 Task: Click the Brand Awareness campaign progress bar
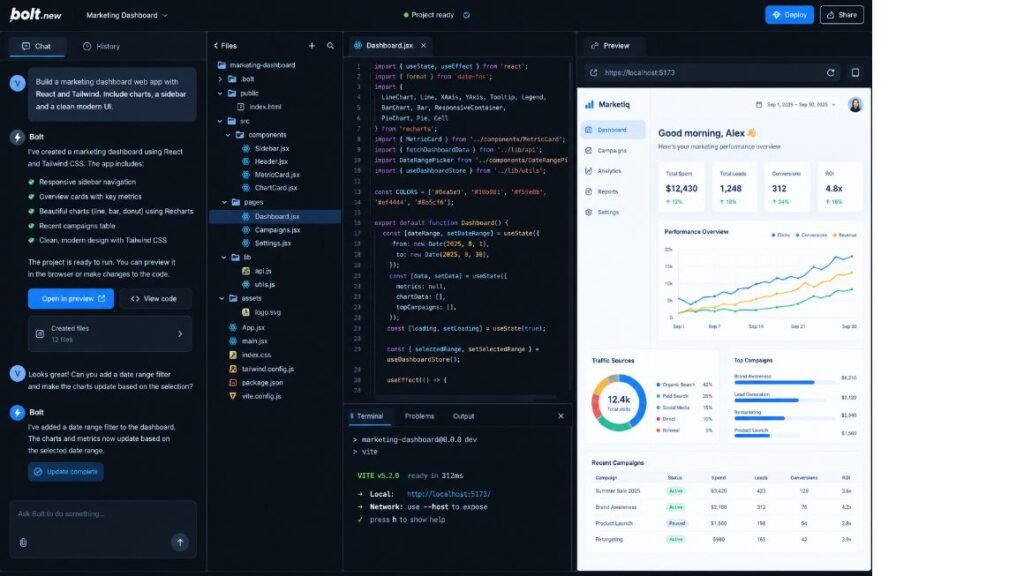coord(784,382)
